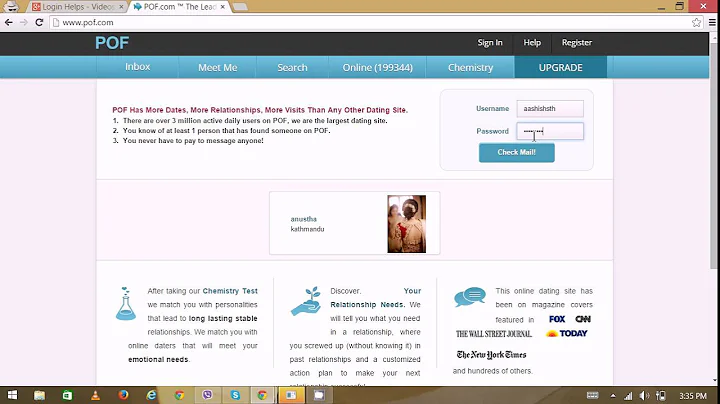Open File Explorer from the taskbar
The height and width of the screenshot is (404, 720).
[39, 395]
